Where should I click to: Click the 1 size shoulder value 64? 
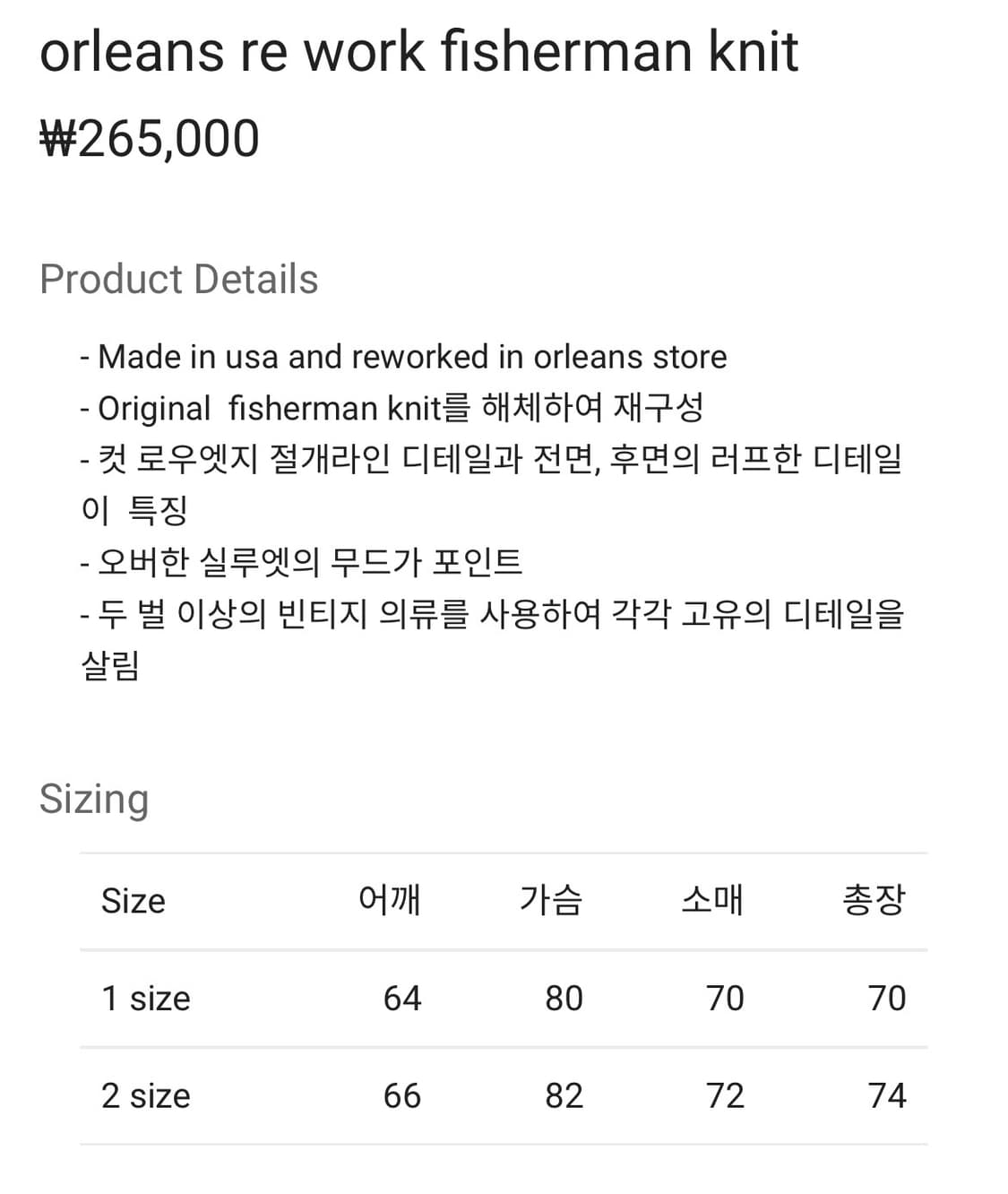coord(401,998)
